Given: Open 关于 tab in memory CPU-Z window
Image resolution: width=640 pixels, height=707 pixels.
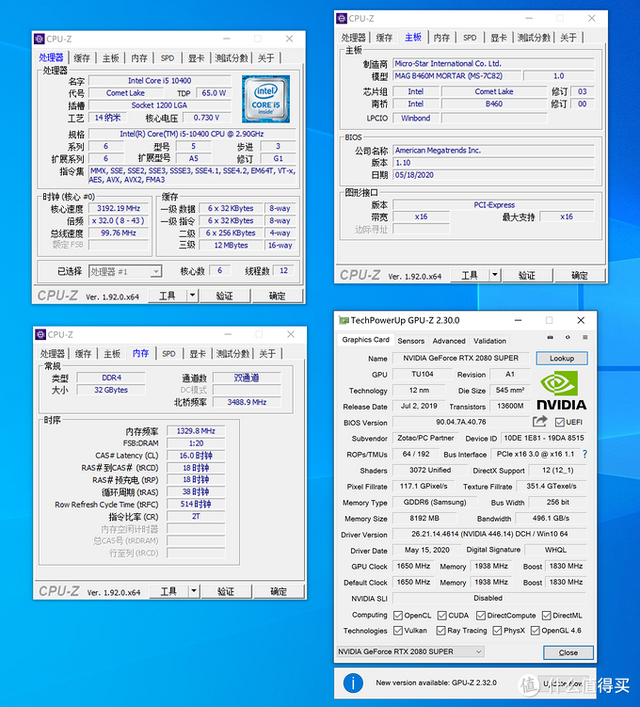Looking at the screenshot, I should (267, 354).
